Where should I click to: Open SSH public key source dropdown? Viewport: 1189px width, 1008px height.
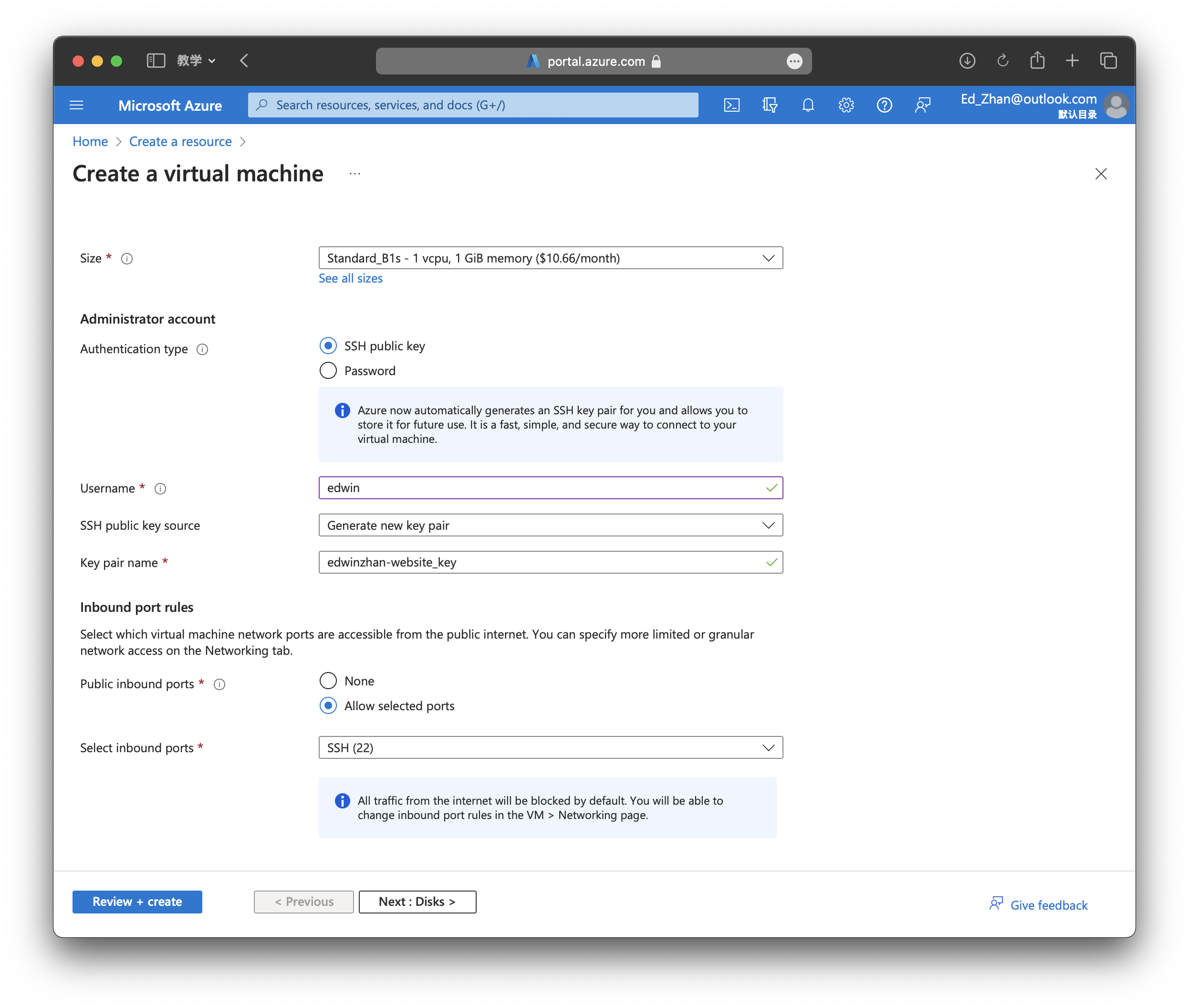[550, 525]
